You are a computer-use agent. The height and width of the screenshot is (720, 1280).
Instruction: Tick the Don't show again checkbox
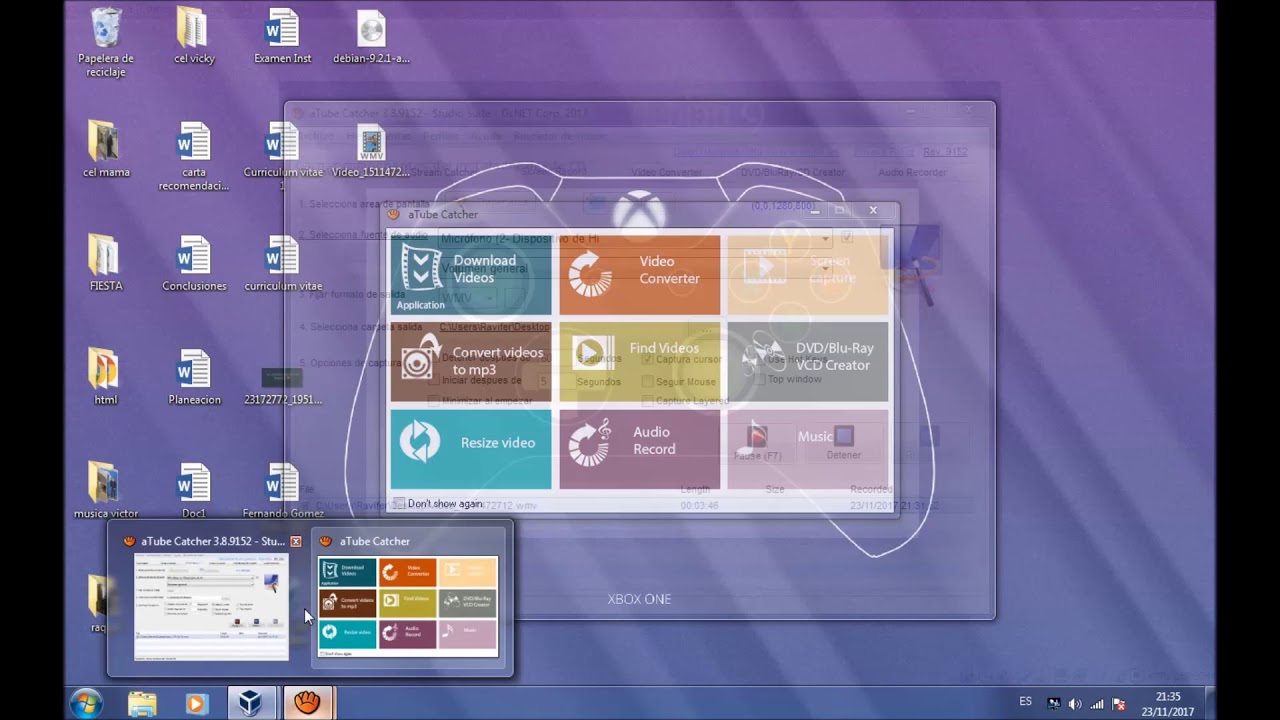click(x=399, y=503)
